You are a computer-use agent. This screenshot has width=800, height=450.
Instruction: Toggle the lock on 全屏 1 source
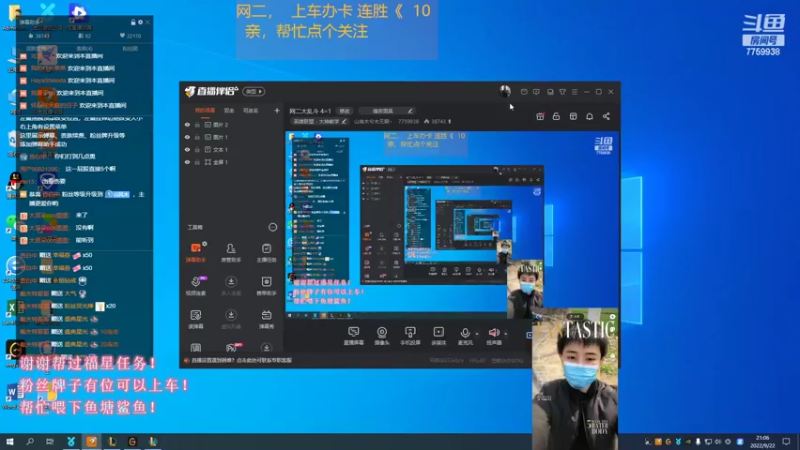(x=197, y=162)
